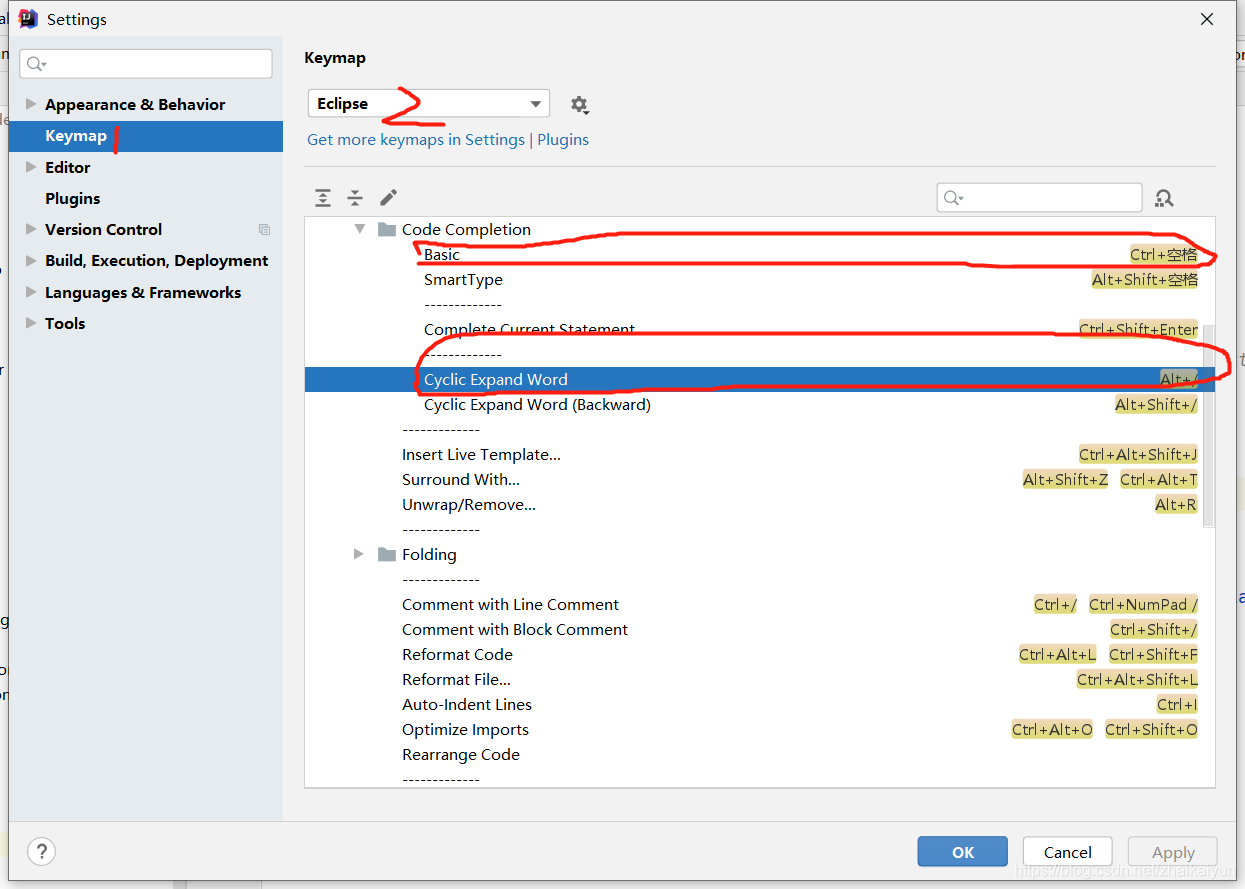The height and width of the screenshot is (889, 1245).
Task: Open keymap gear settings icon
Action: coord(579,105)
